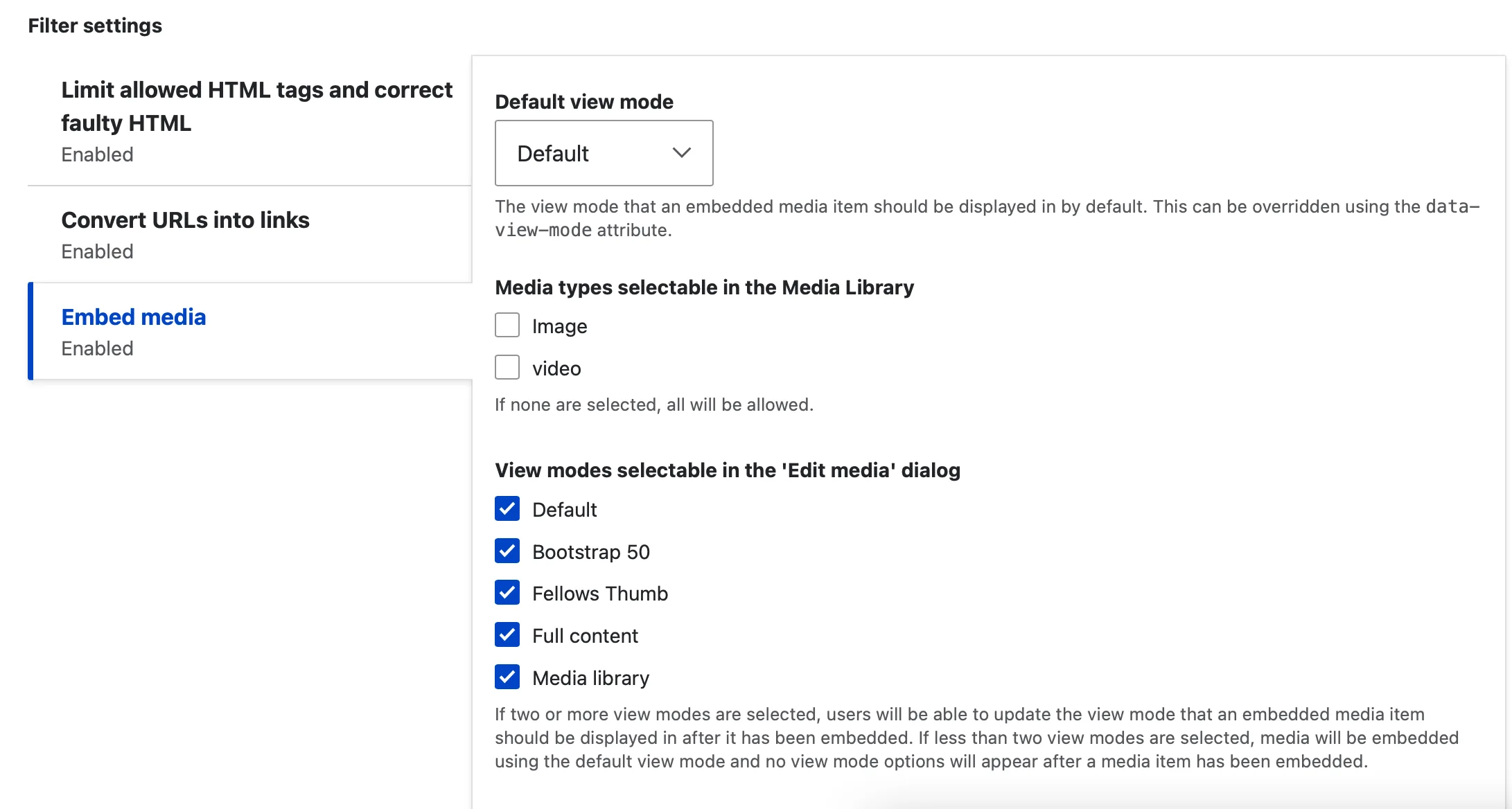Check the Image media type checkbox
The height and width of the screenshot is (809, 1512).
(507, 325)
